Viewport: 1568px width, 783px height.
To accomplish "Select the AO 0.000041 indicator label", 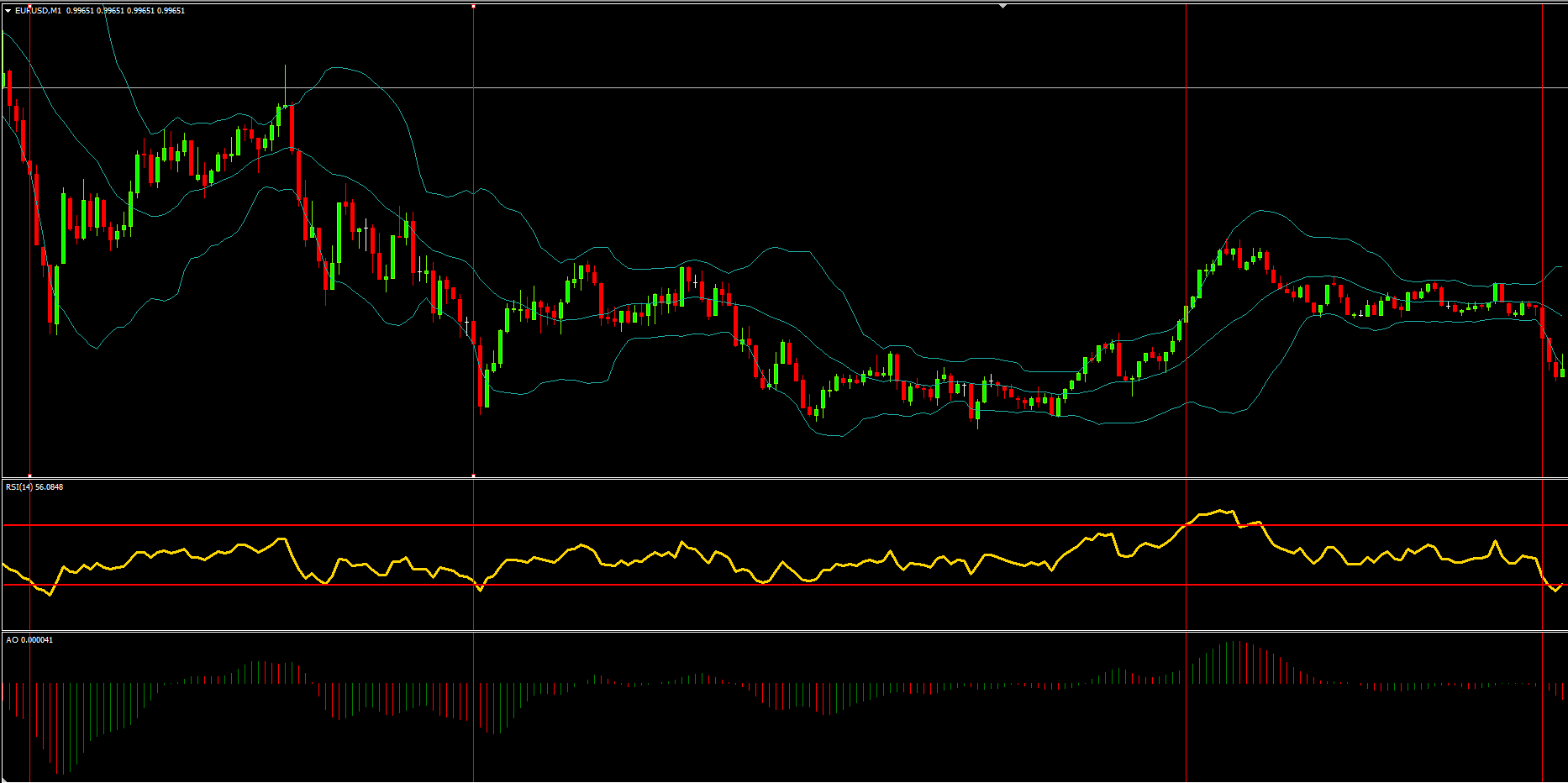I will point(29,640).
